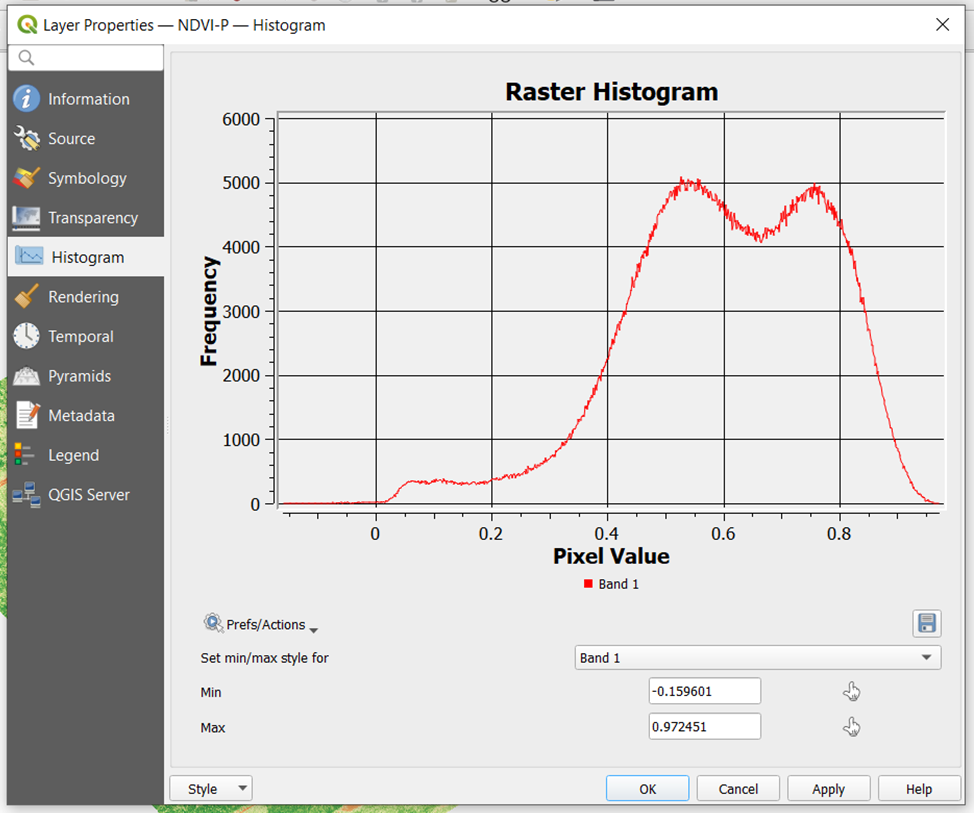Open the Band 1 combo box
The height and width of the screenshot is (813, 974).
click(x=758, y=658)
